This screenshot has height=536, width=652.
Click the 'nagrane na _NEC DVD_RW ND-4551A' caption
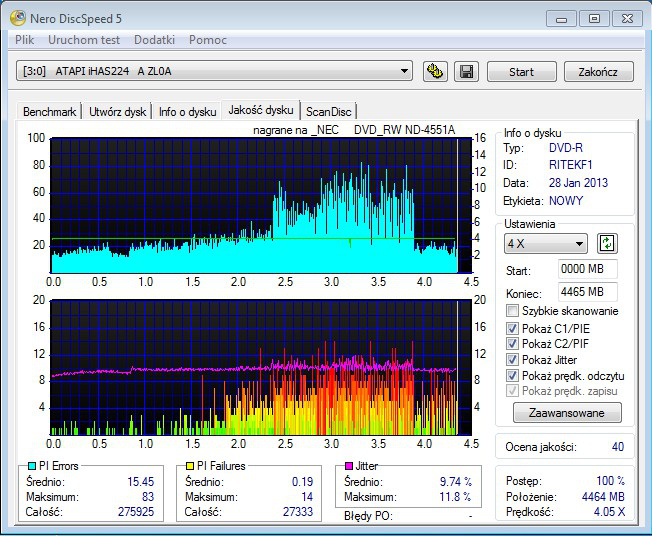coord(354,130)
